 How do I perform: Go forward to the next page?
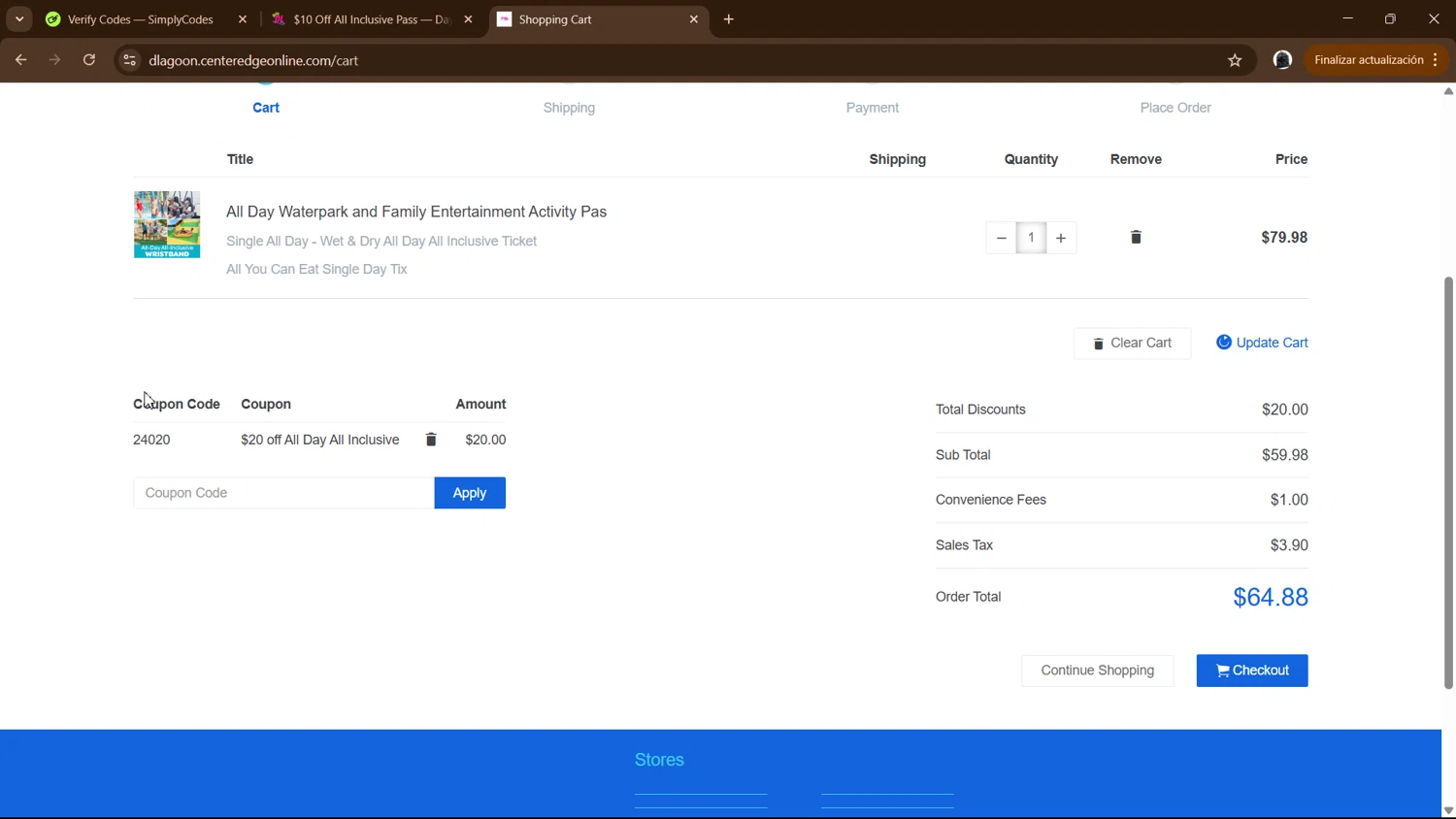(x=55, y=60)
